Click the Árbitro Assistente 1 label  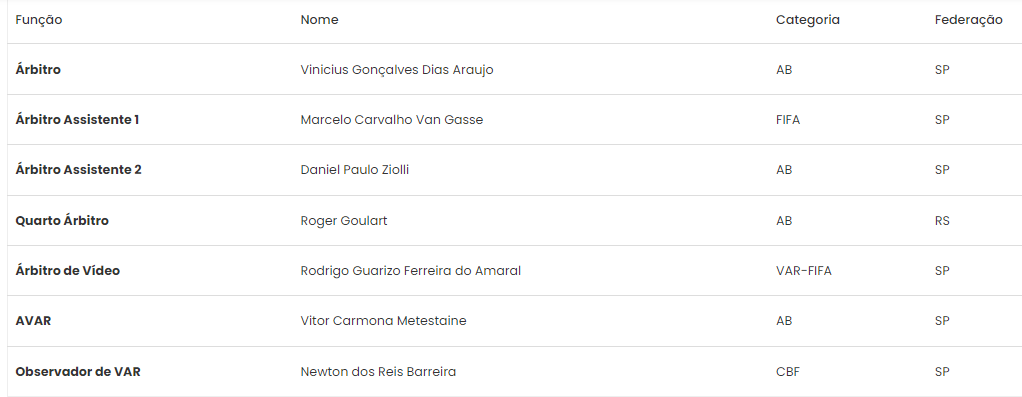78,120
